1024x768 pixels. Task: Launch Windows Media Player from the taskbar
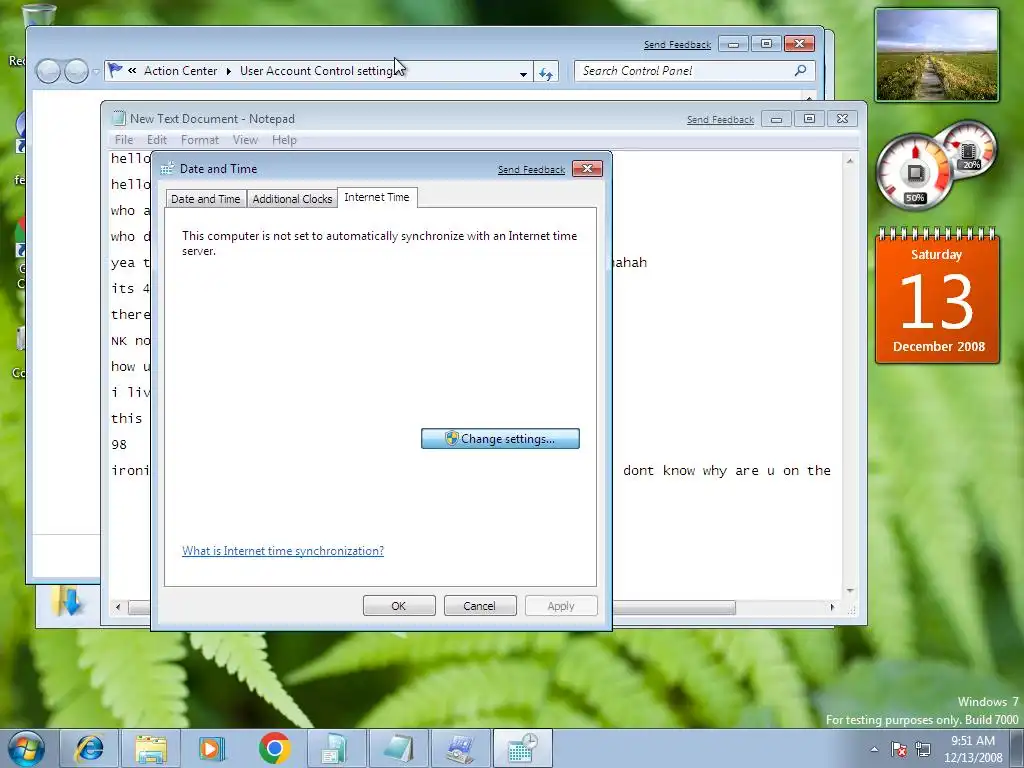(x=212, y=748)
